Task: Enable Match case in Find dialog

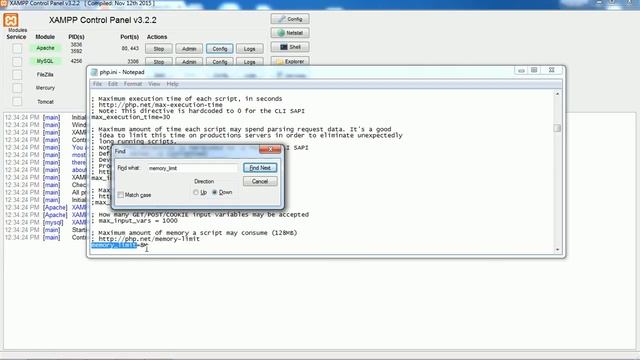Action: tap(121, 195)
